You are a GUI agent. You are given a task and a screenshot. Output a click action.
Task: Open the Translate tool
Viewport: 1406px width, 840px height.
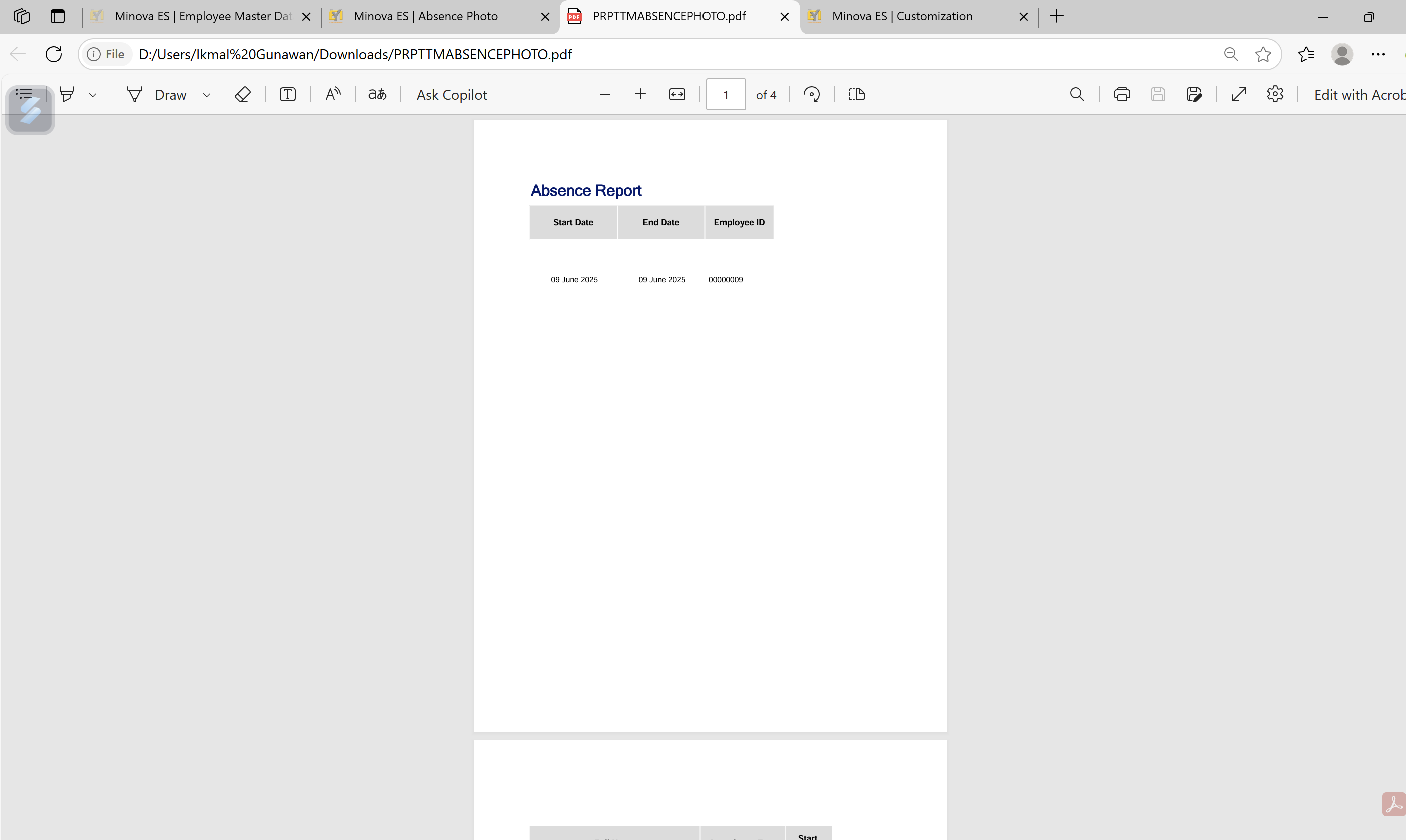[378, 94]
